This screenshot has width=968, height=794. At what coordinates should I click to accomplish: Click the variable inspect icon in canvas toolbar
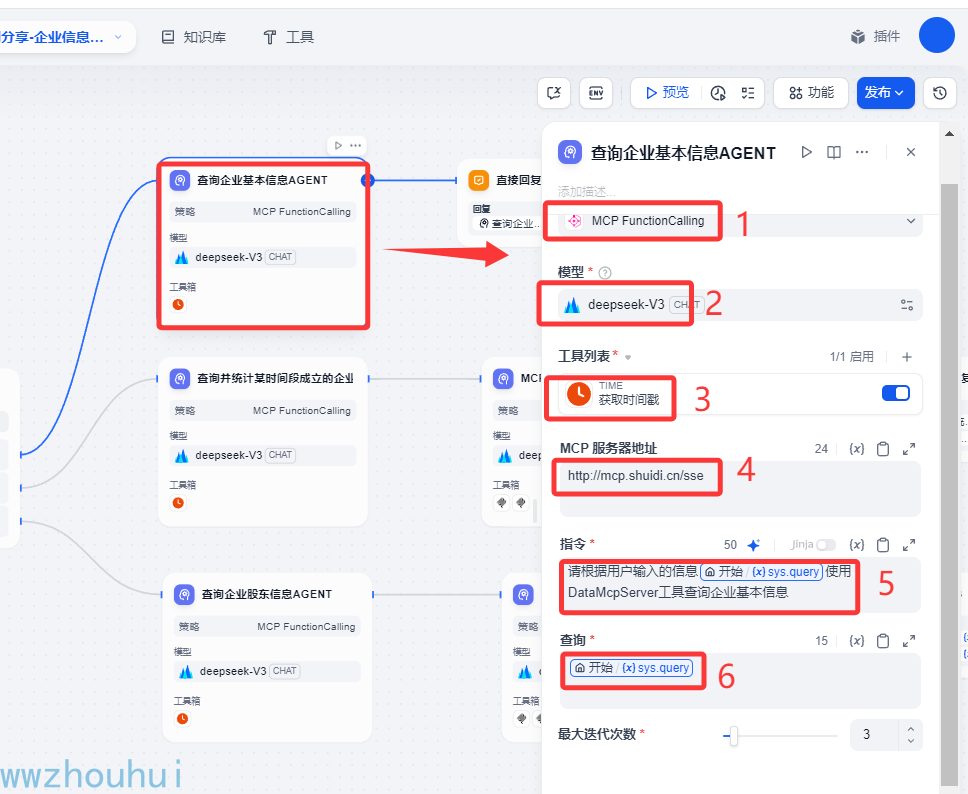(554, 93)
